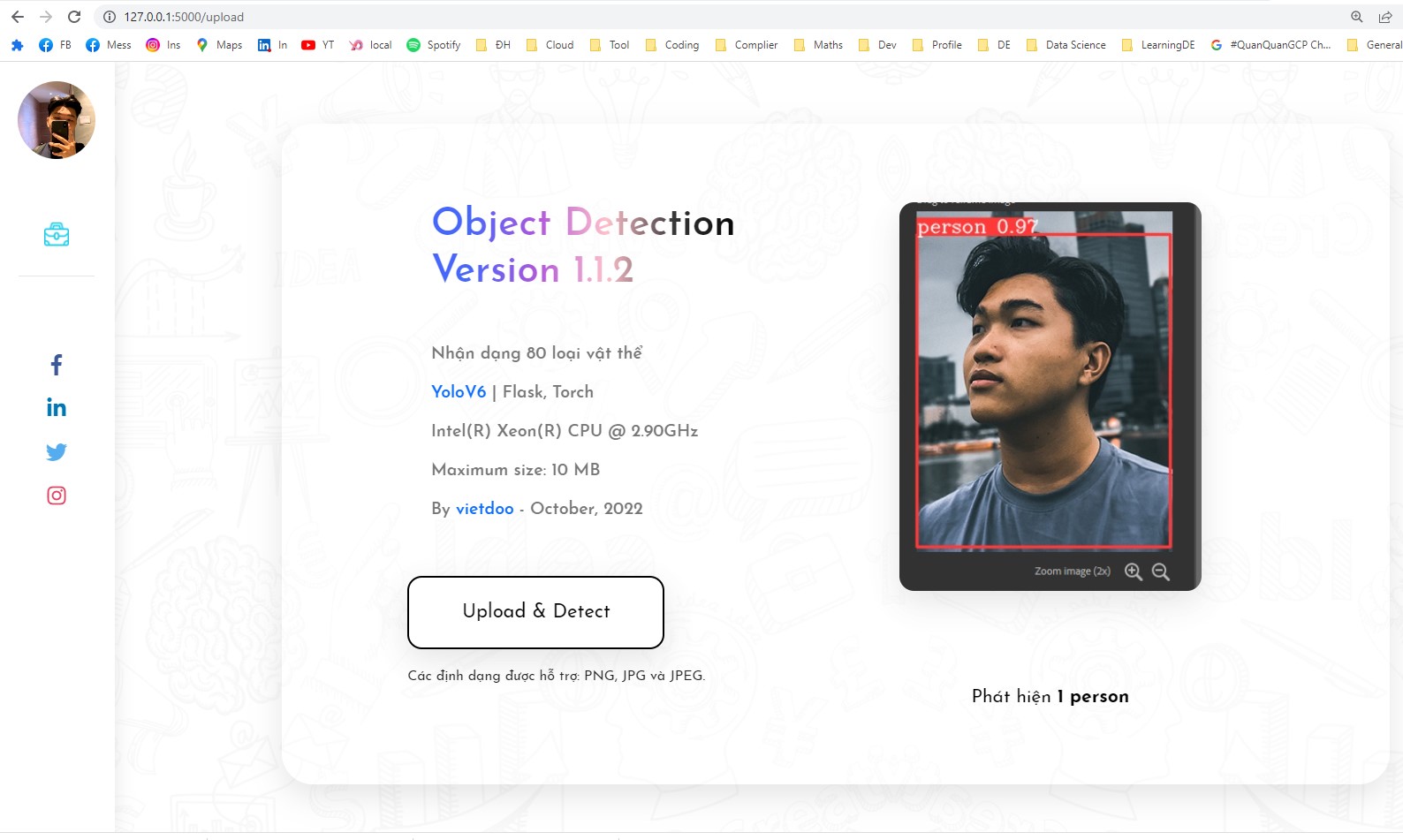
Task: Open the LinkedIn icon in the sidebar
Action: tap(57, 407)
